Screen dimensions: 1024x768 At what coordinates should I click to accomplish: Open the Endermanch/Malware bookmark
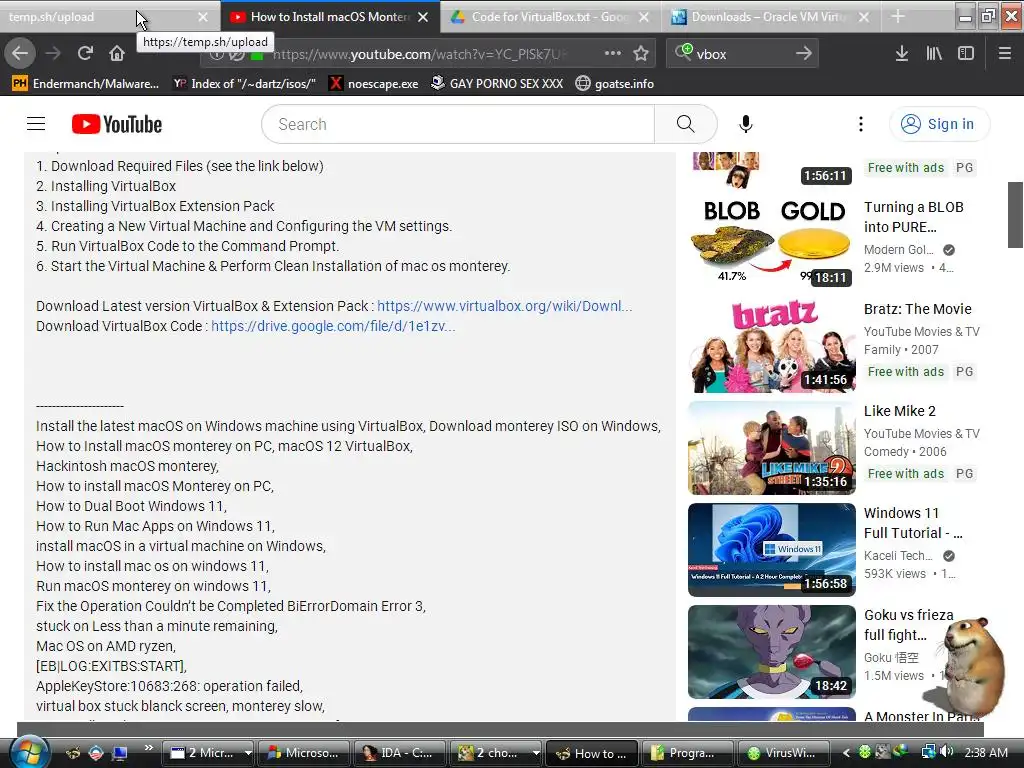(x=86, y=84)
